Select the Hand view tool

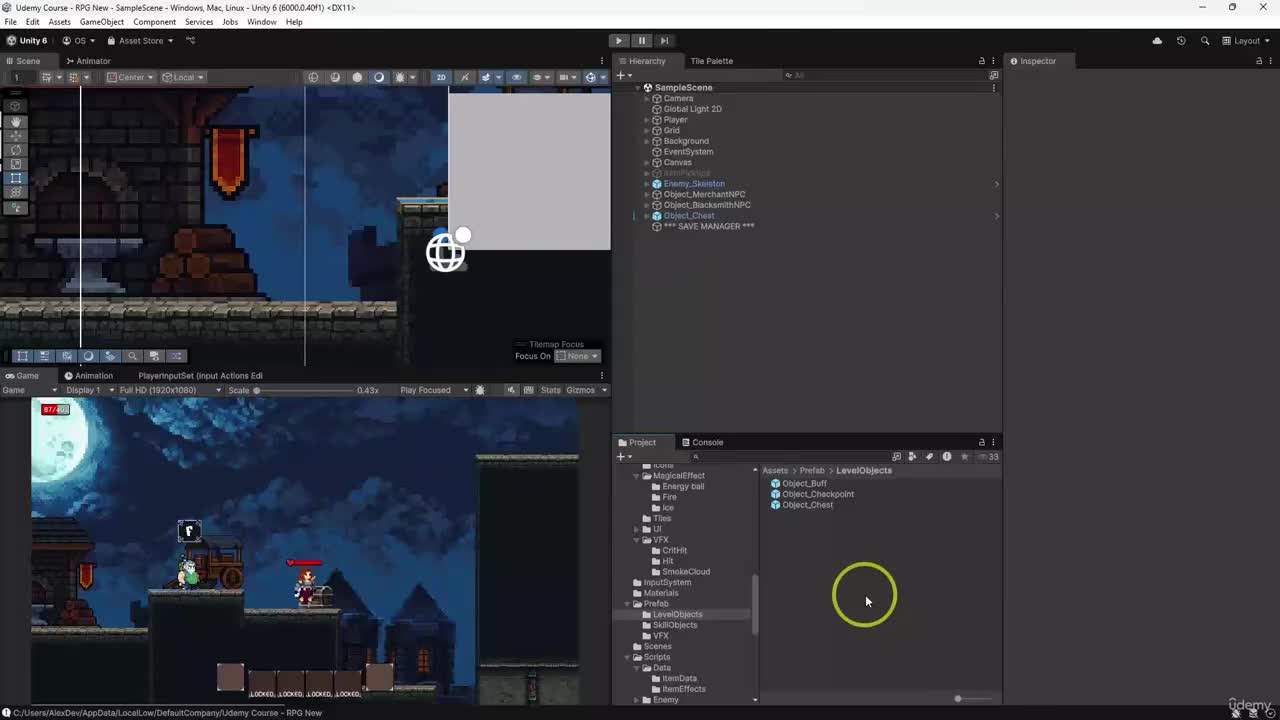coord(15,121)
